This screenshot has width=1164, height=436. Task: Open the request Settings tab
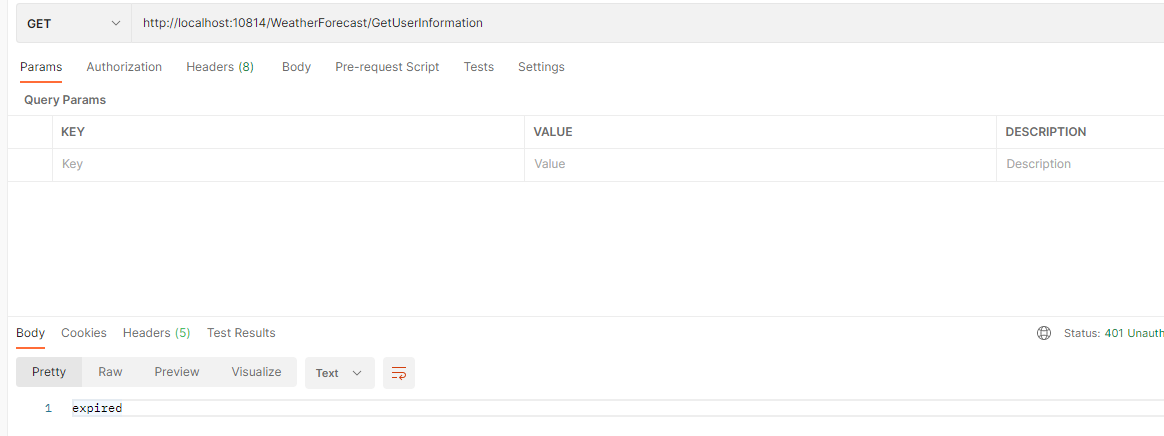pos(541,67)
